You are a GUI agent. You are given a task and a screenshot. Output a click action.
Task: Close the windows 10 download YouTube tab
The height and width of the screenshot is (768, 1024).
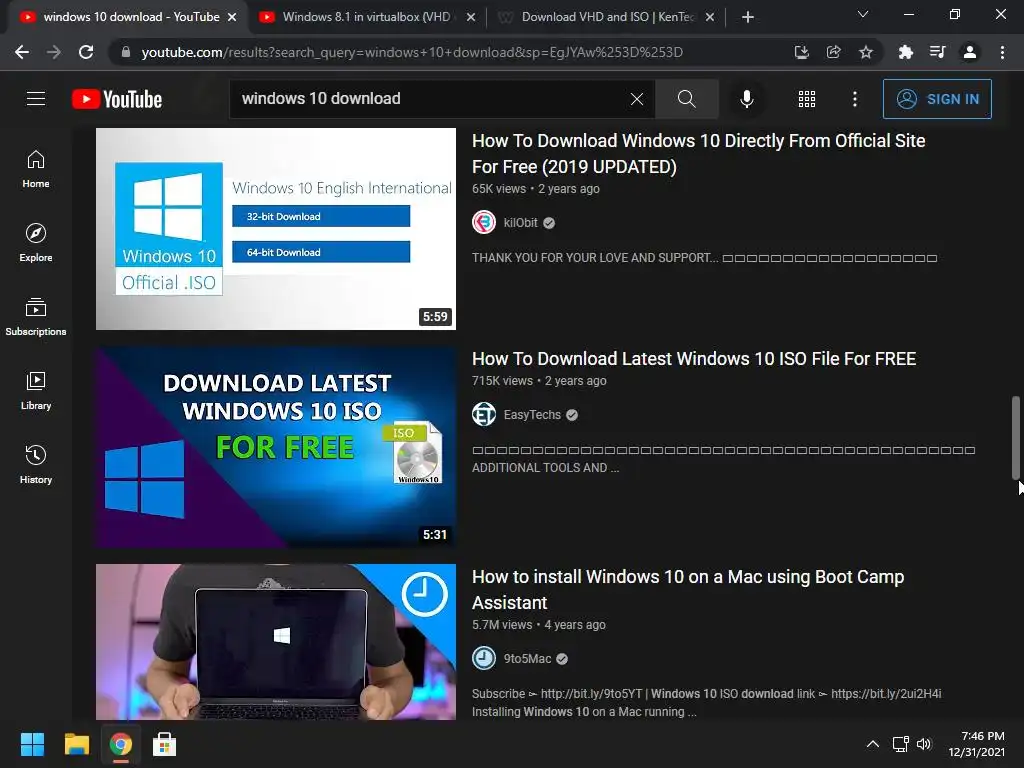coord(232,18)
